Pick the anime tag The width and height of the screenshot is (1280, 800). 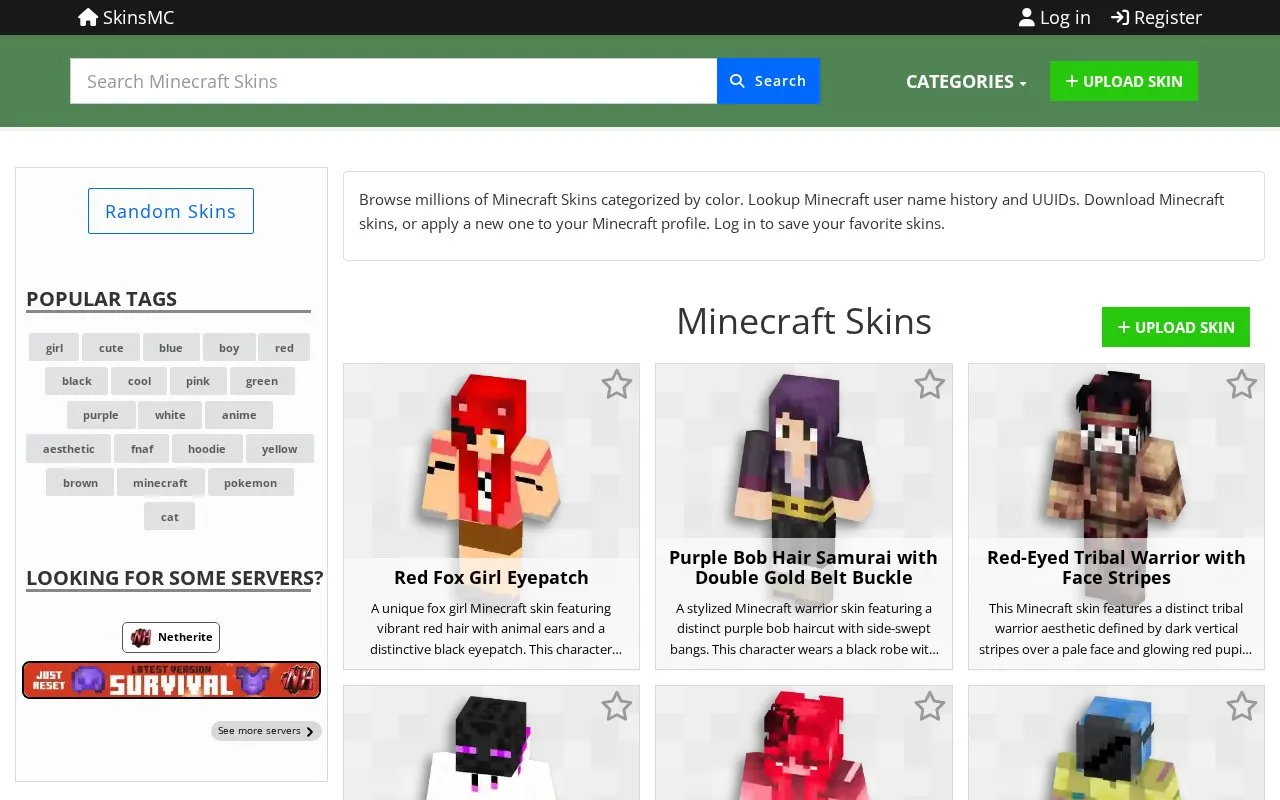click(239, 415)
